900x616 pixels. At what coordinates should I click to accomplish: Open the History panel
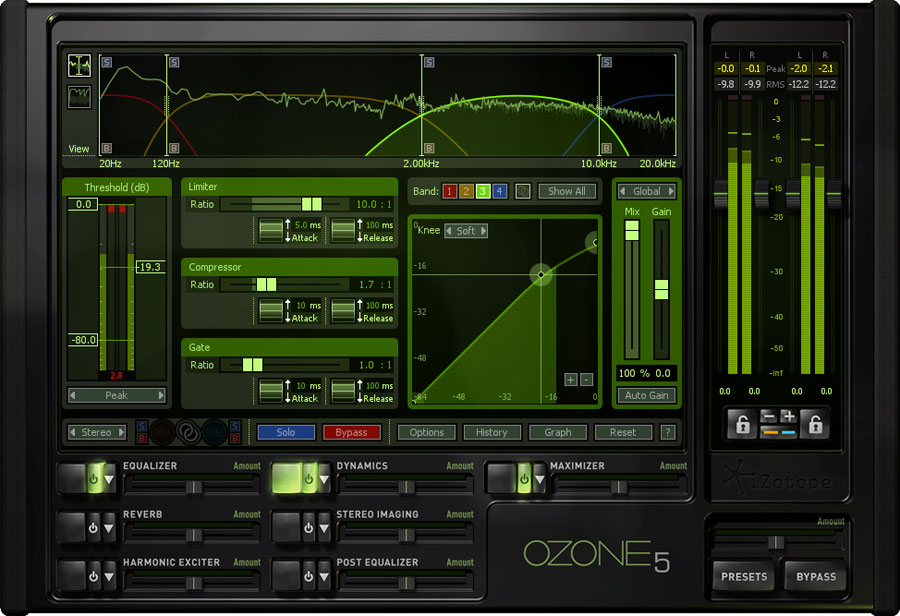pyautogui.click(x=492, y=432)
